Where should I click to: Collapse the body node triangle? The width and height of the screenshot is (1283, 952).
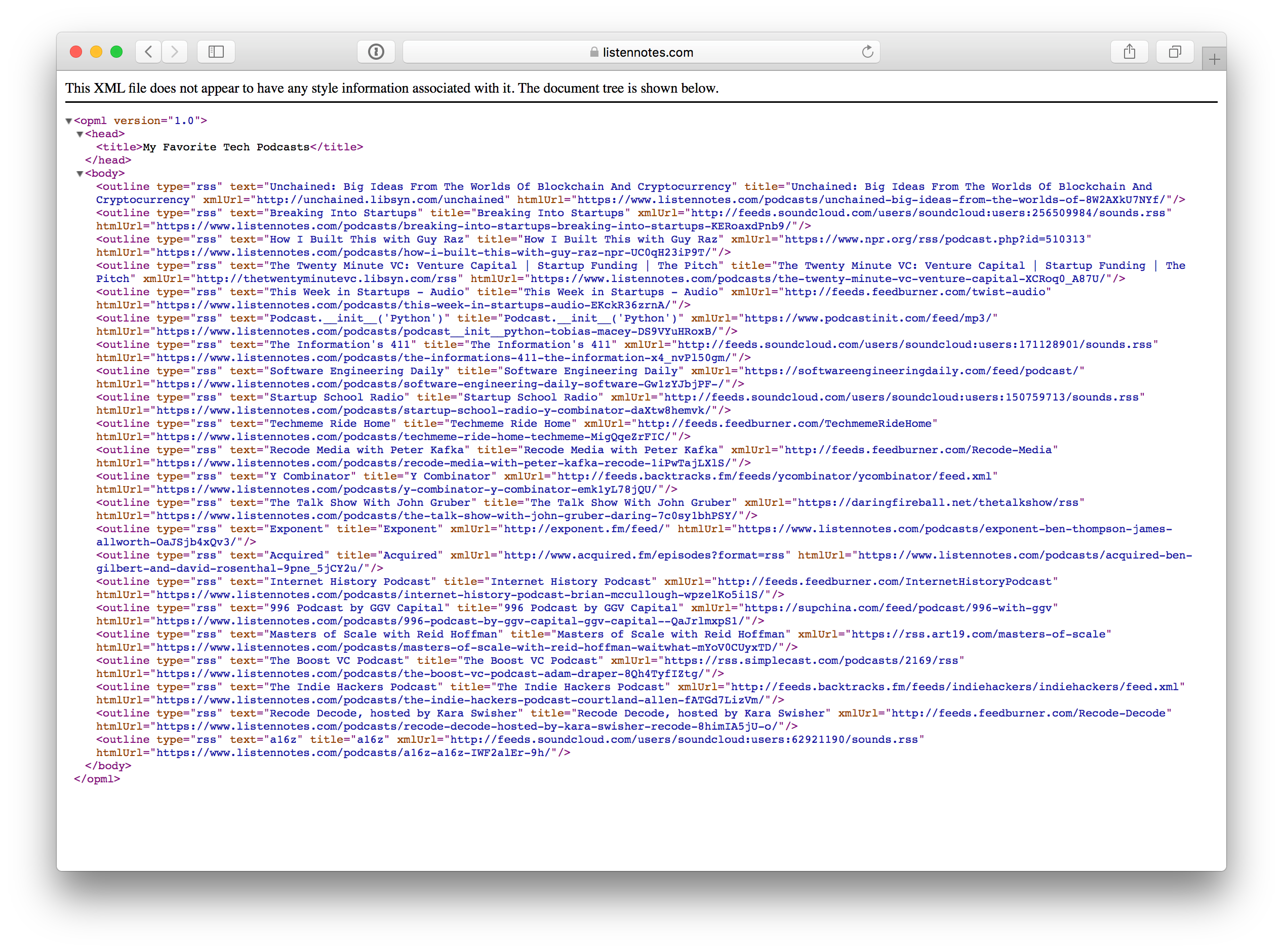coord(80,174)
